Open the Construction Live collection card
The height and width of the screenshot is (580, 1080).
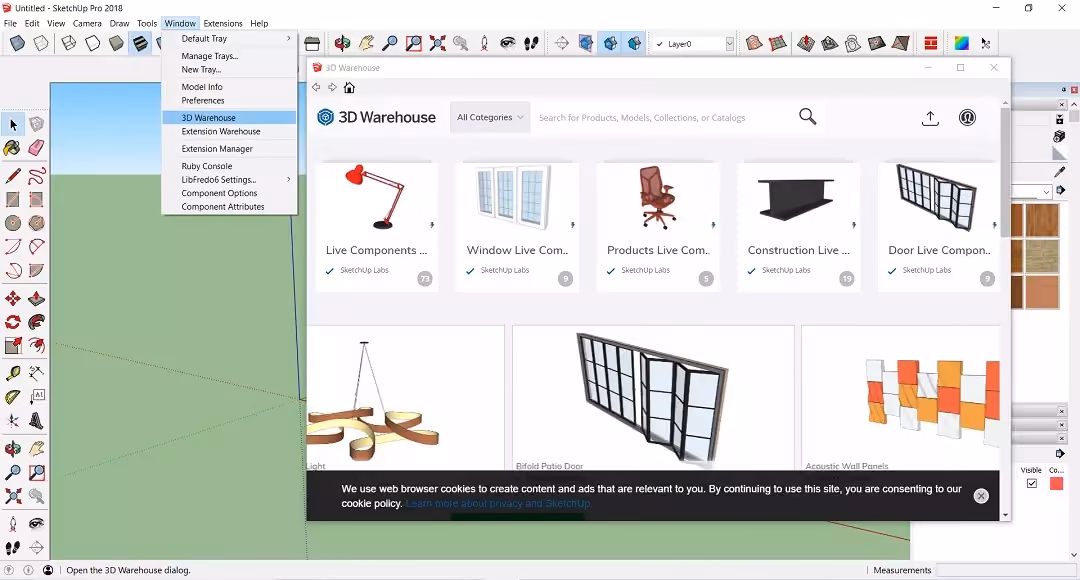(798, 227)
